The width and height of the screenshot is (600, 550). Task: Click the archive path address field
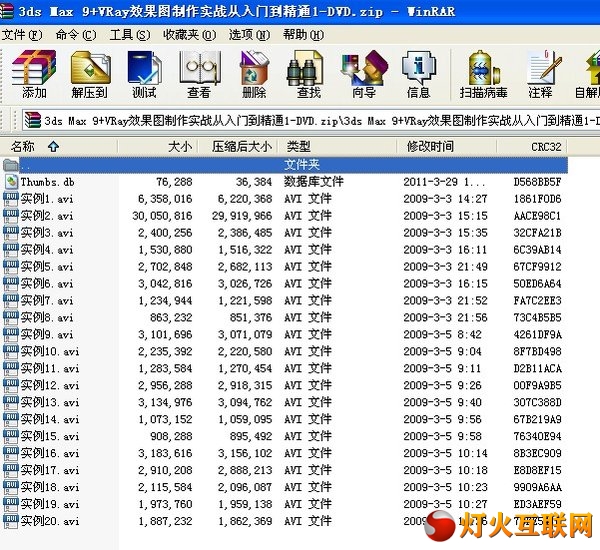tap(311, 121)
